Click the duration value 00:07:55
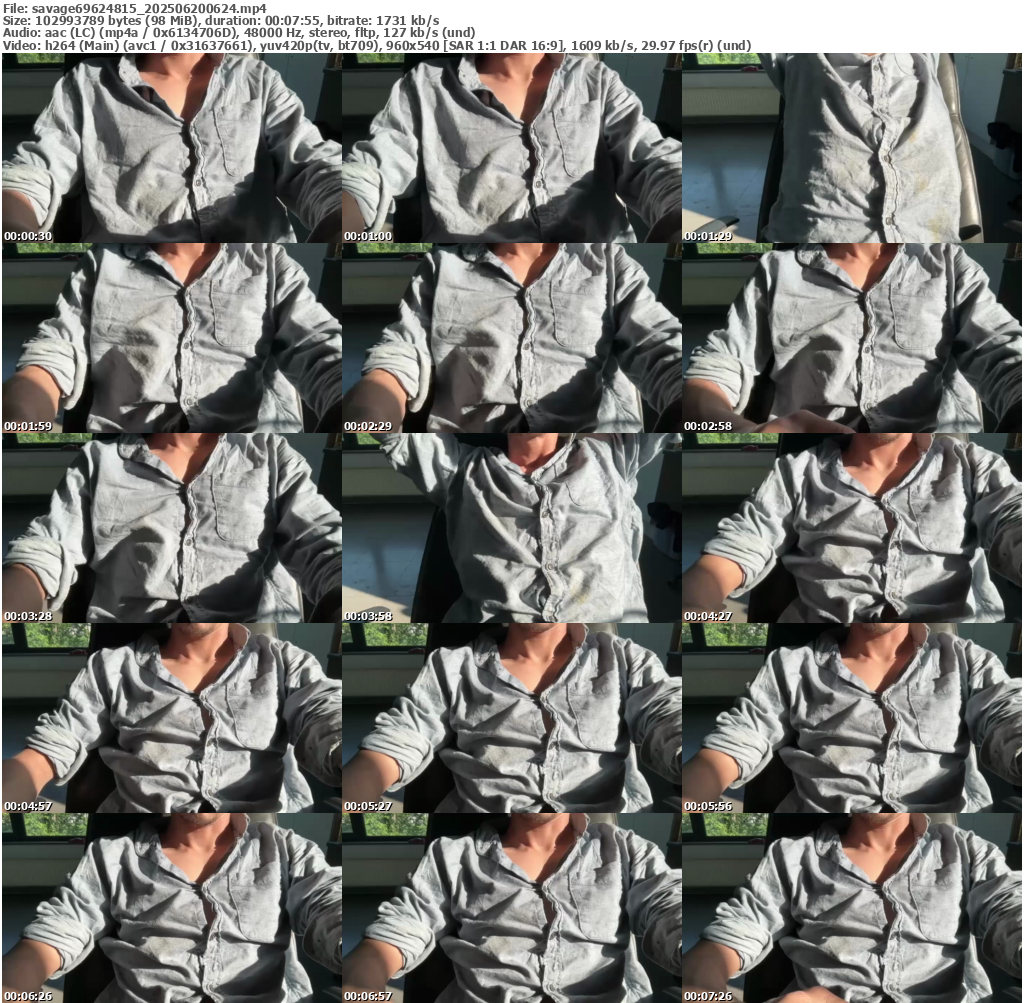Screen dimensions: 1024x1003 click(293, 21)
